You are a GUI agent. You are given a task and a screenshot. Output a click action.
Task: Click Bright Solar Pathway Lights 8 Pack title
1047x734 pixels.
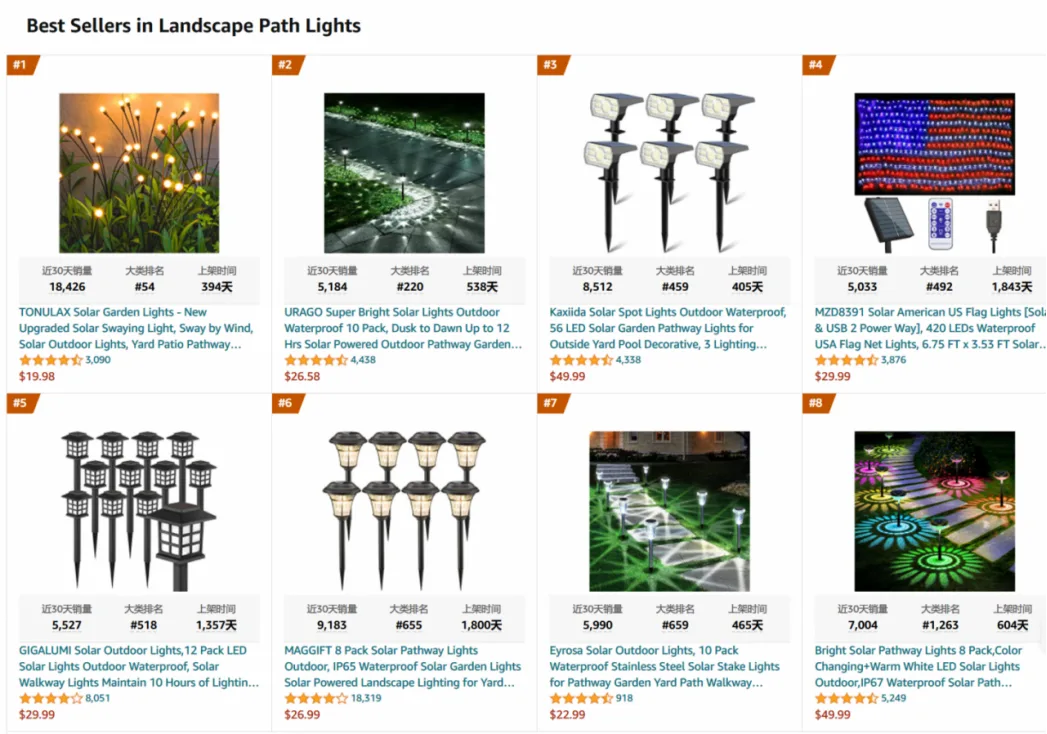pos(918,666)
